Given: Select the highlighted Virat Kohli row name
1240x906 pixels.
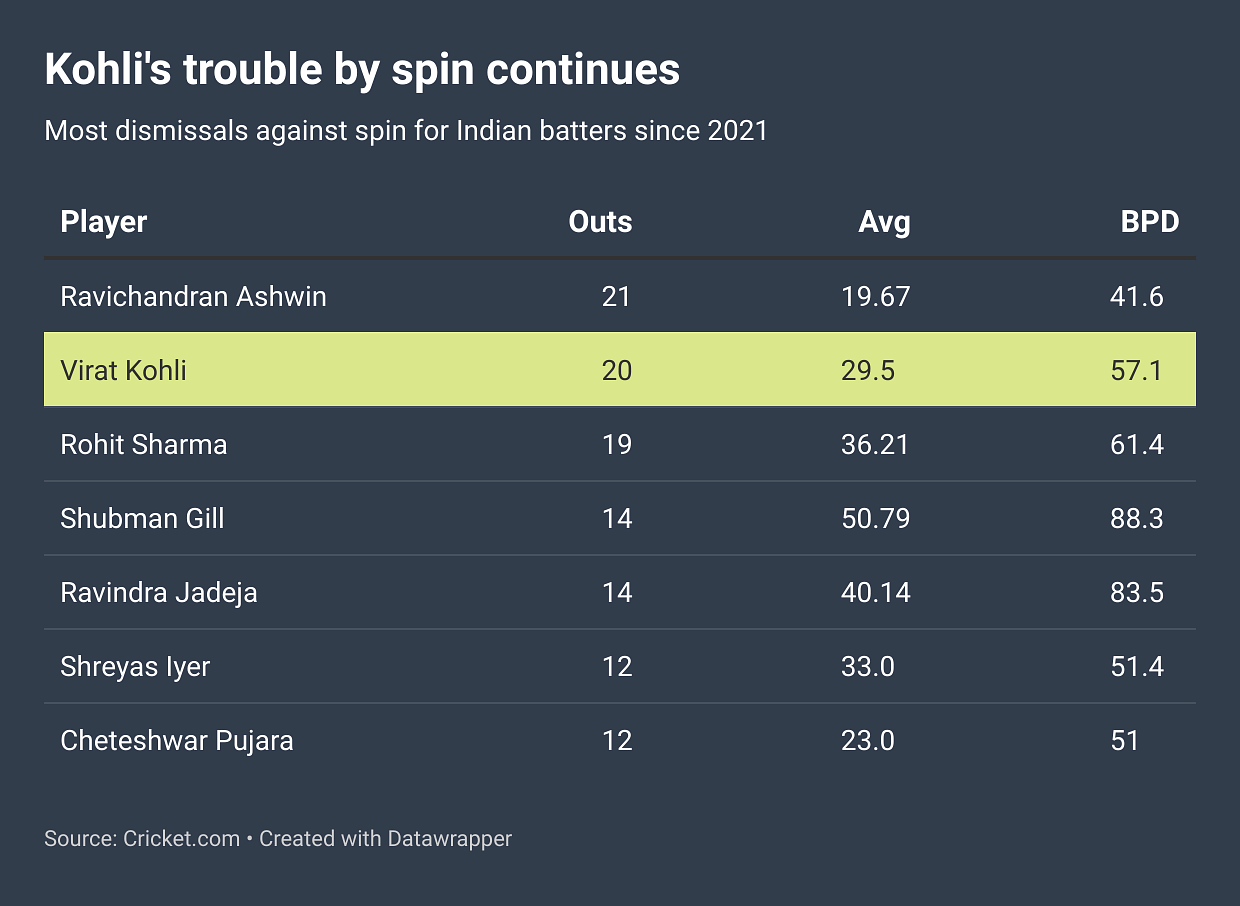Looking at the screenshot, I should point(124,370).
